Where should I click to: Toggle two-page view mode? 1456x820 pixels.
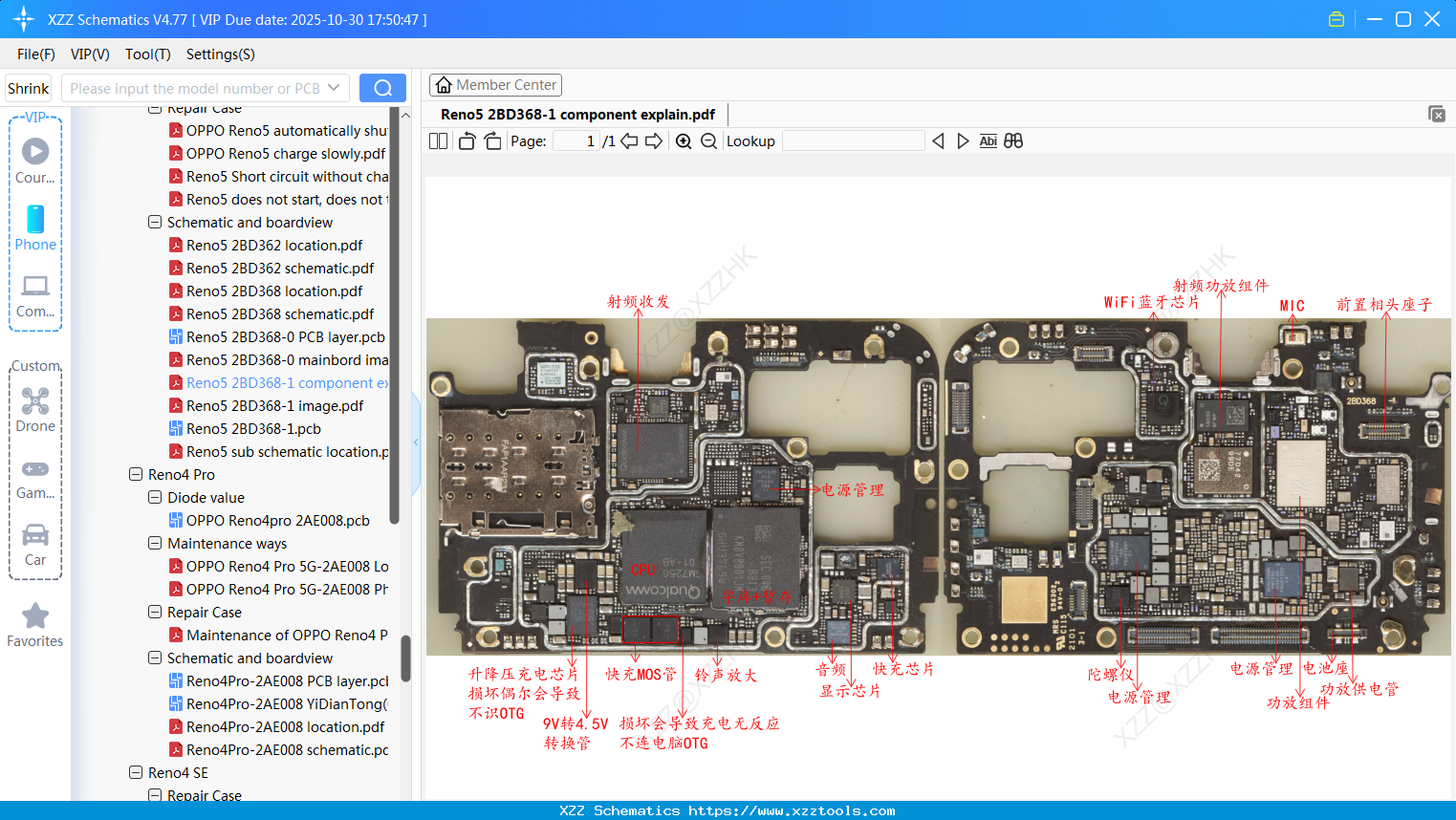coord(437,140)
